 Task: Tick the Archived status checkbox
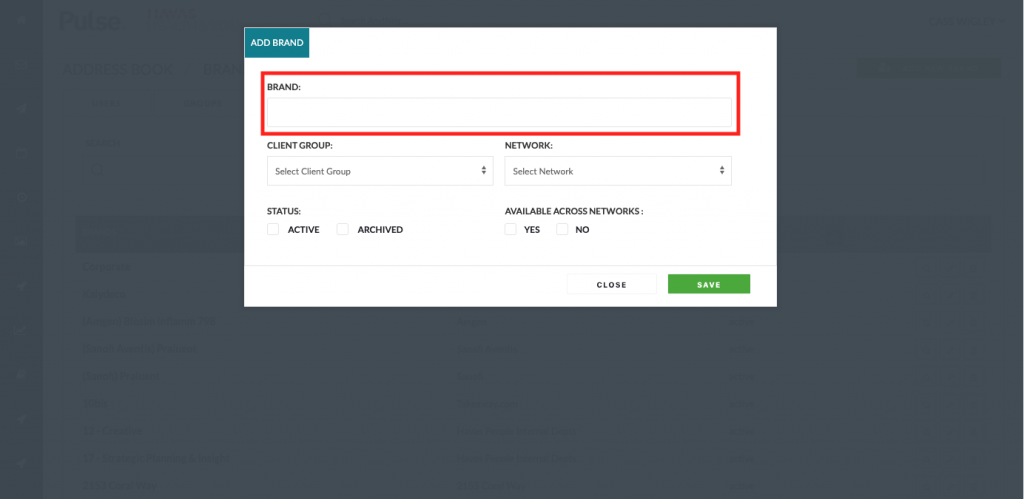pos(343,229)
